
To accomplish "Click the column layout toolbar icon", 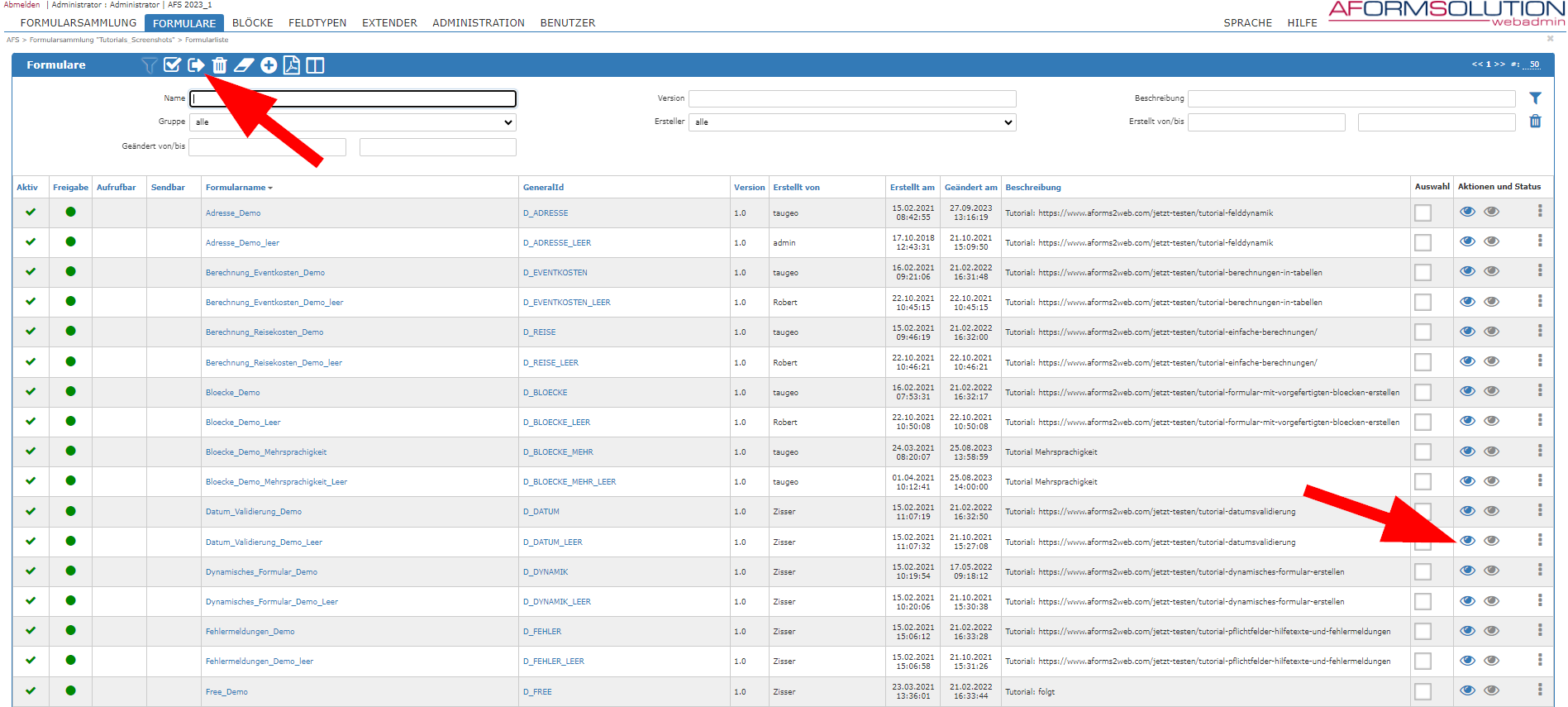I will coord(315,65).
